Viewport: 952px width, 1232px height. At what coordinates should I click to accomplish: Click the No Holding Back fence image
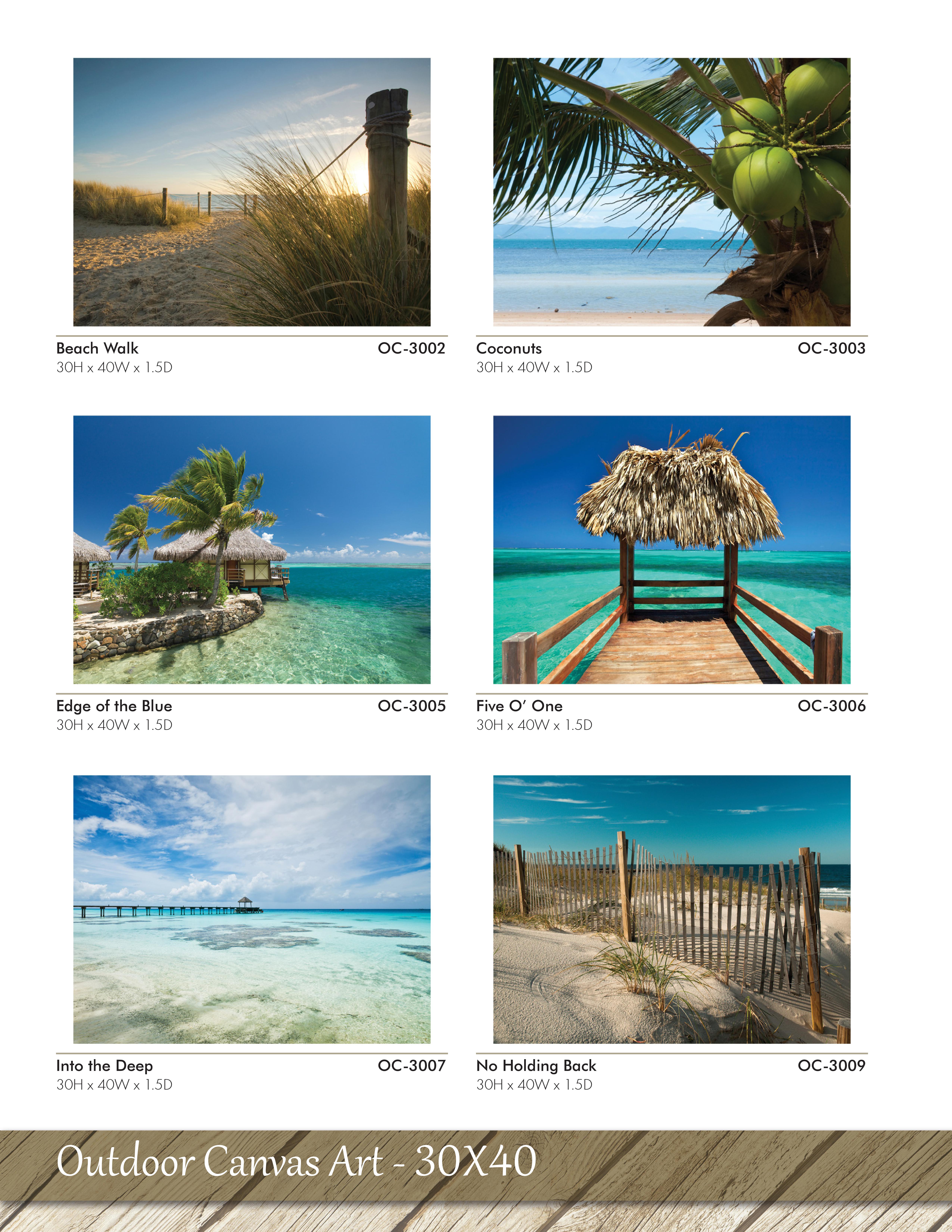[672, 909]
